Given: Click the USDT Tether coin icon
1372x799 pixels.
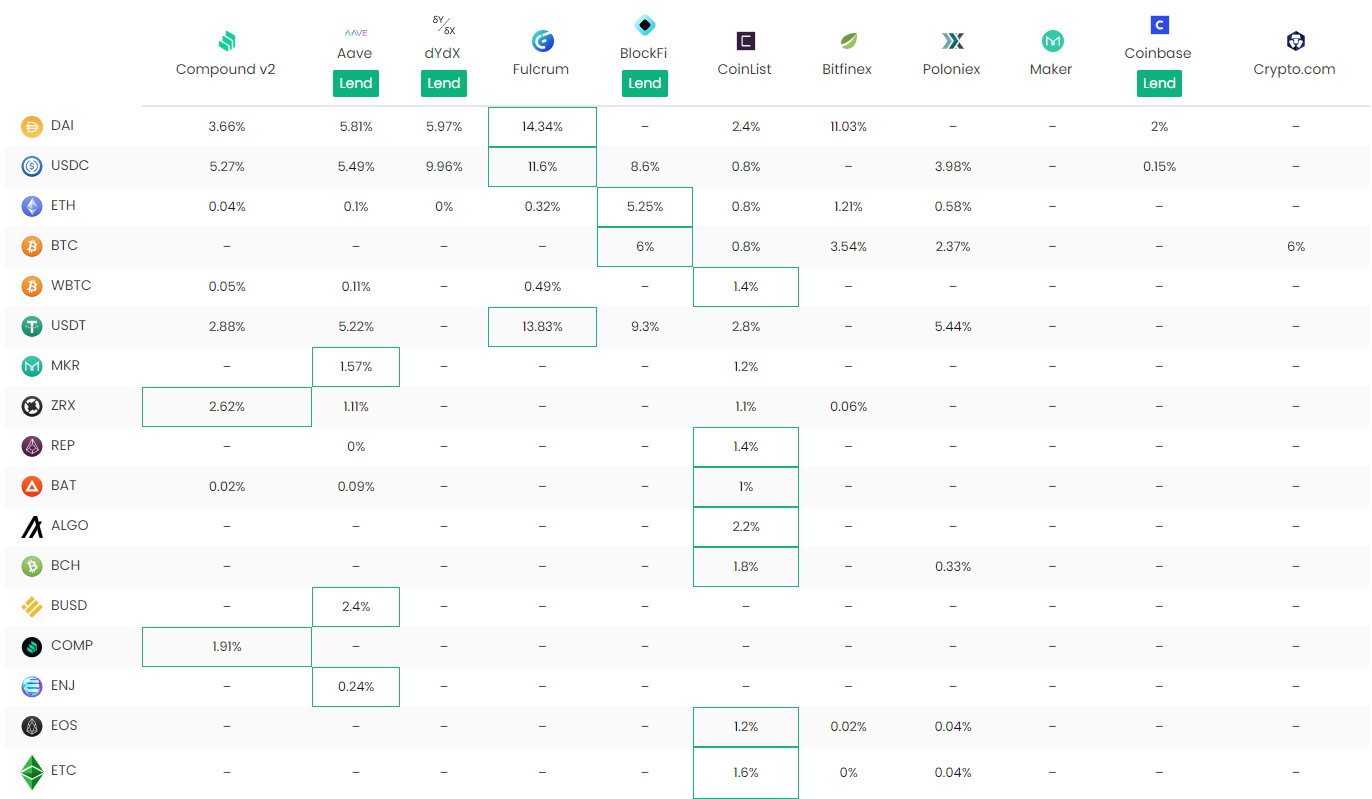Looking at the screenshot, I should tap(31, 326).
